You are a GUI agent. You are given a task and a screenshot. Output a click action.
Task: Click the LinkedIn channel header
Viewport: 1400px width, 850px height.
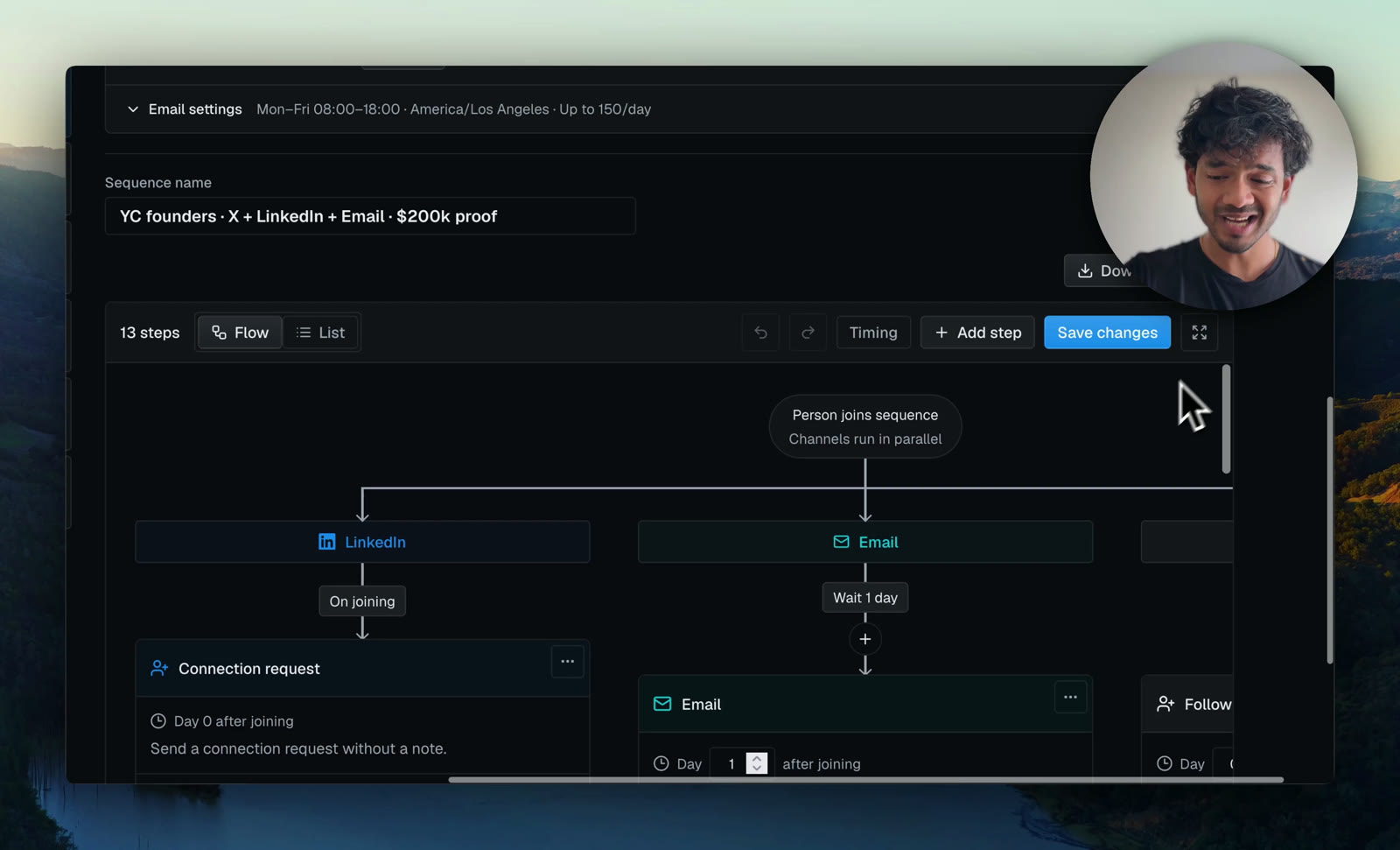point(362,542)
